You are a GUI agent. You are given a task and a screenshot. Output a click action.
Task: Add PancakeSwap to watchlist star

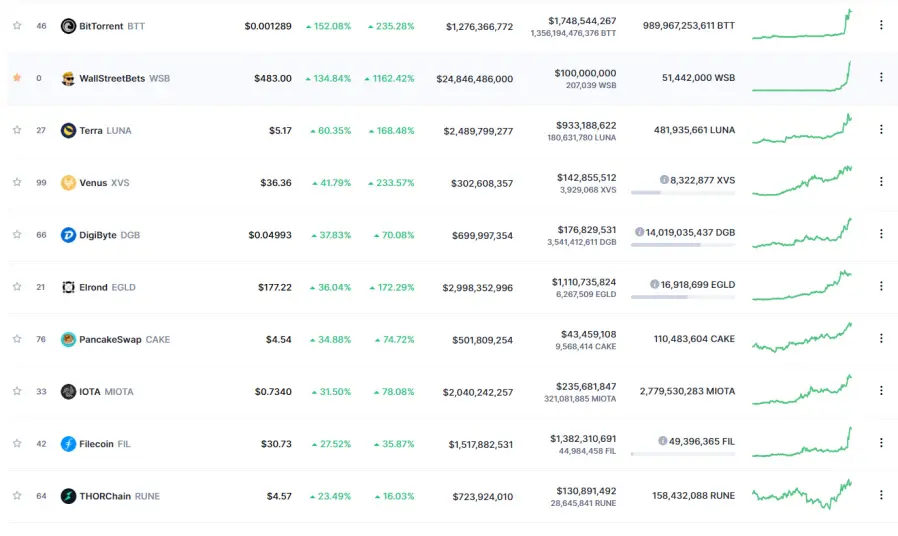[17, 339]
